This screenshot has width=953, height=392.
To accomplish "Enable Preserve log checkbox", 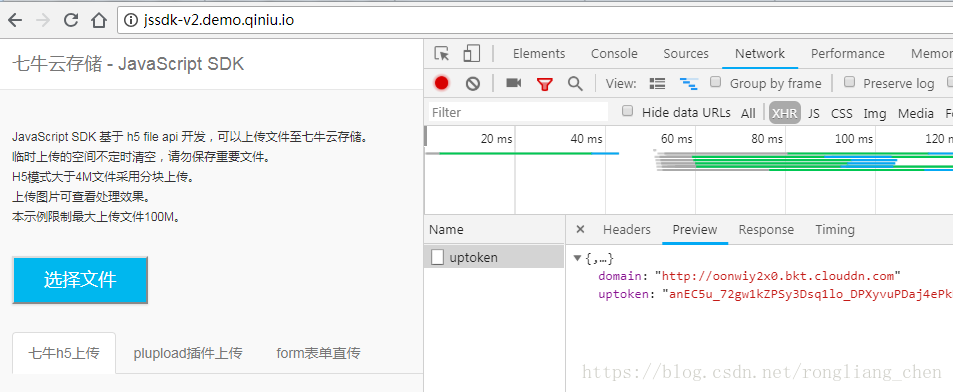I will coord(850,82).
